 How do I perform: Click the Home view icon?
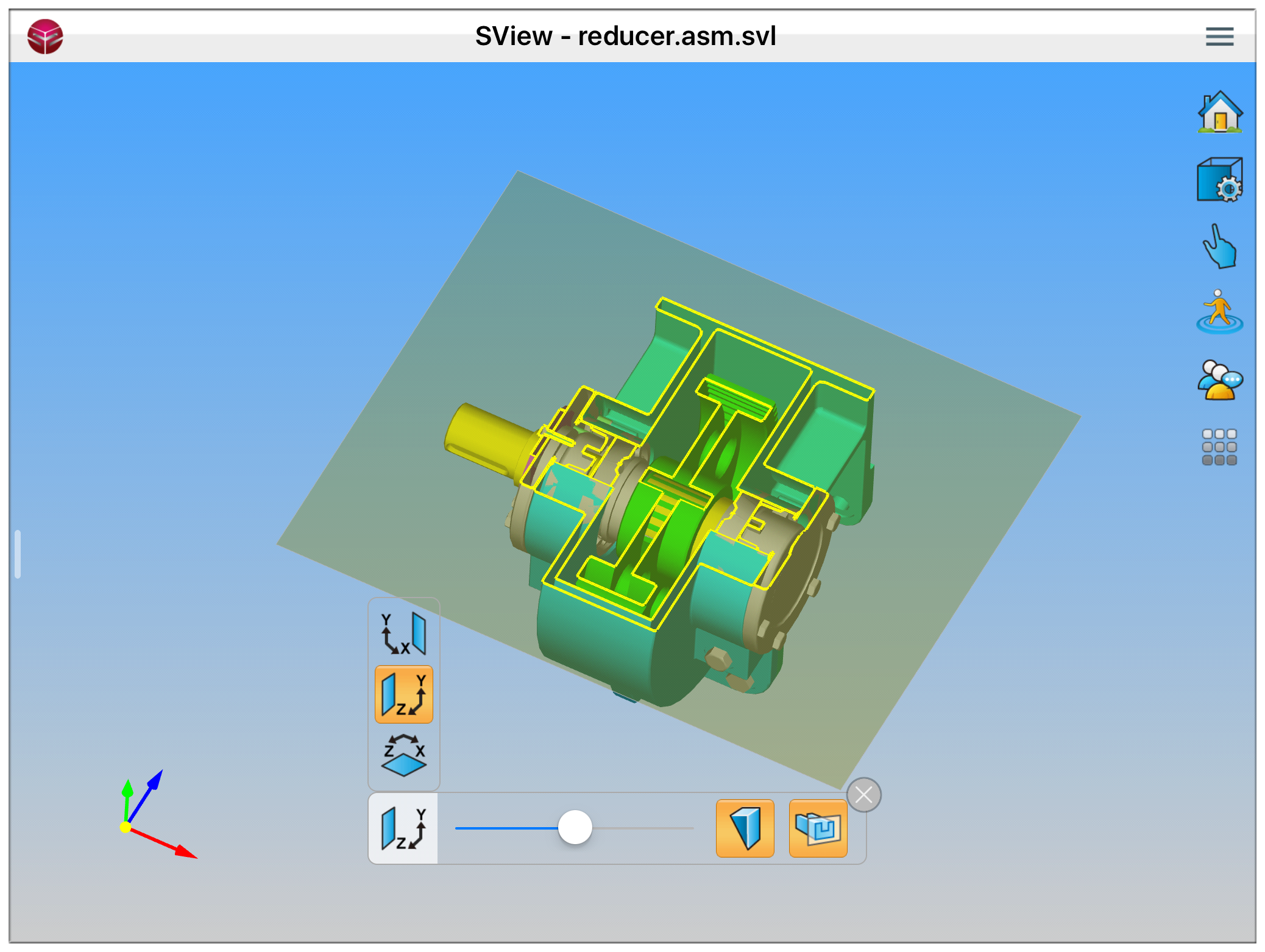[1219, 112]
